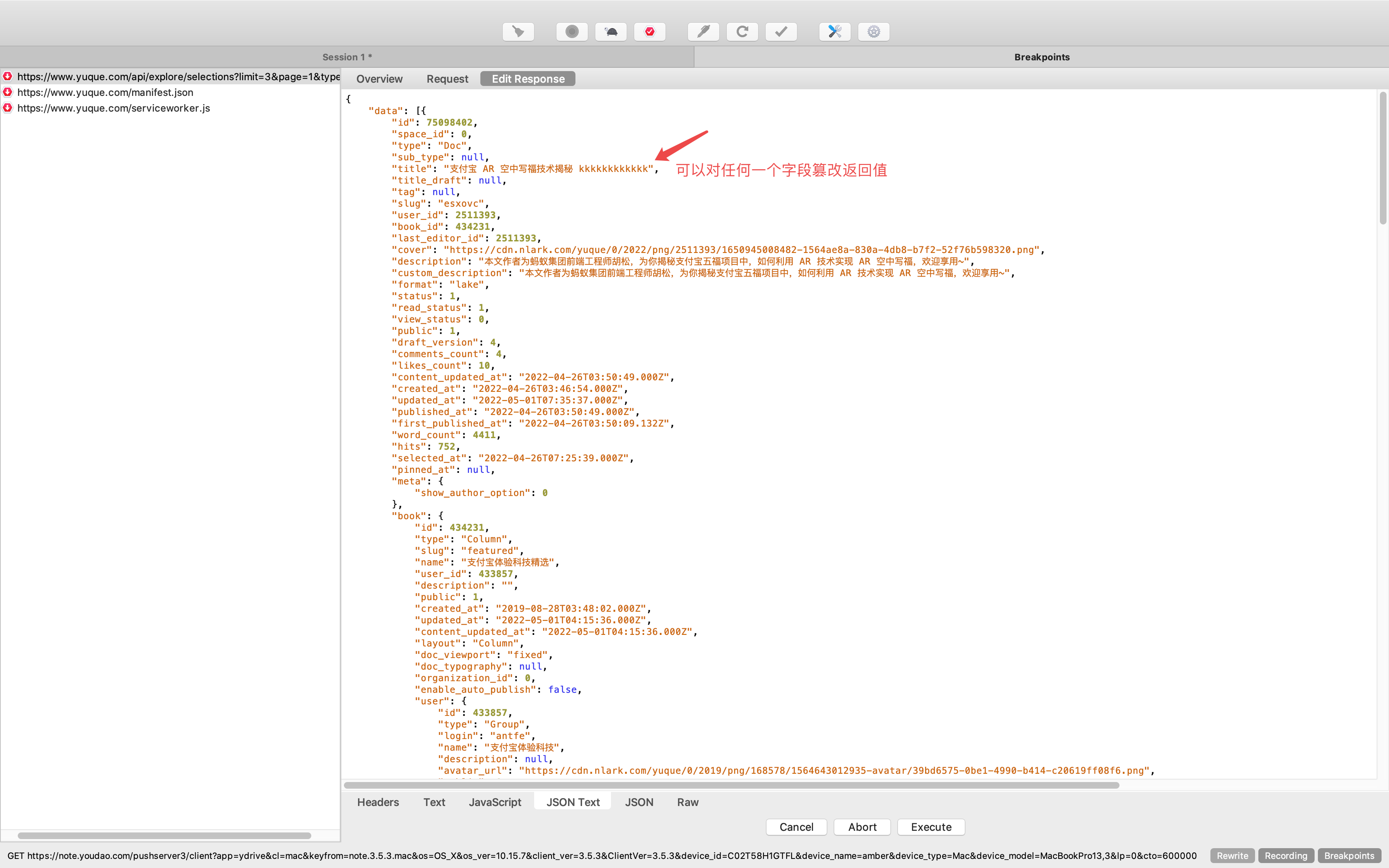
Task: Toggle the recording circle button
Action: 572,31
